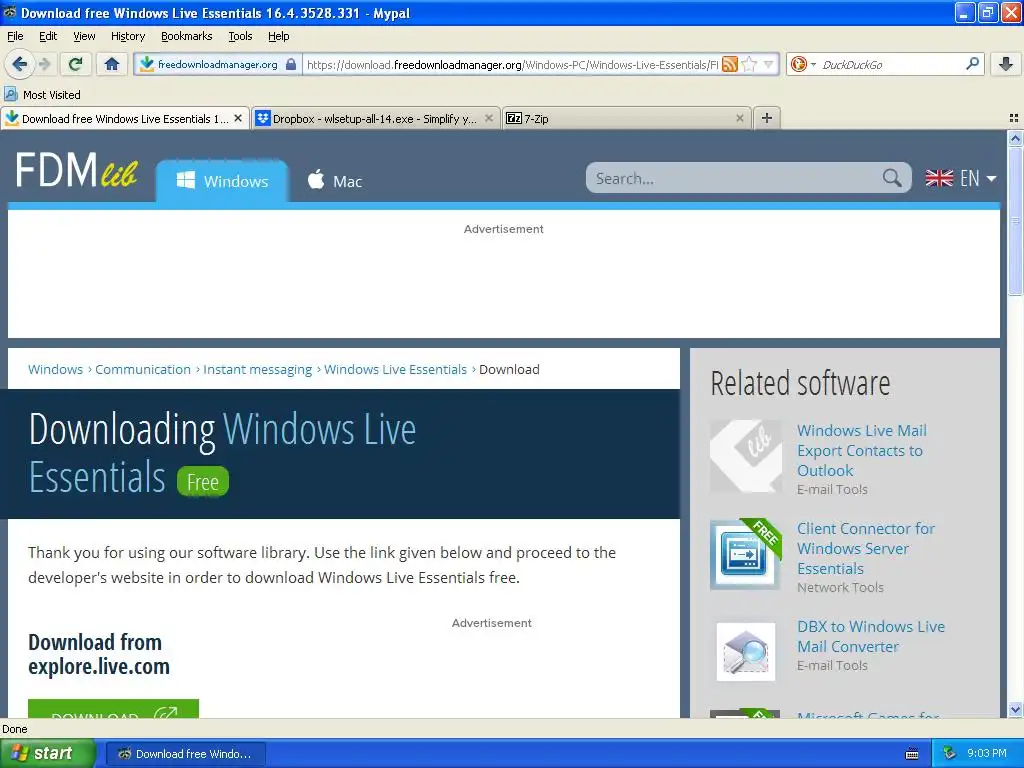Click the network tray icon beside the clock
Viewport: 1024px width, 768px height.
pyautogui.click(x=949, y=754)
